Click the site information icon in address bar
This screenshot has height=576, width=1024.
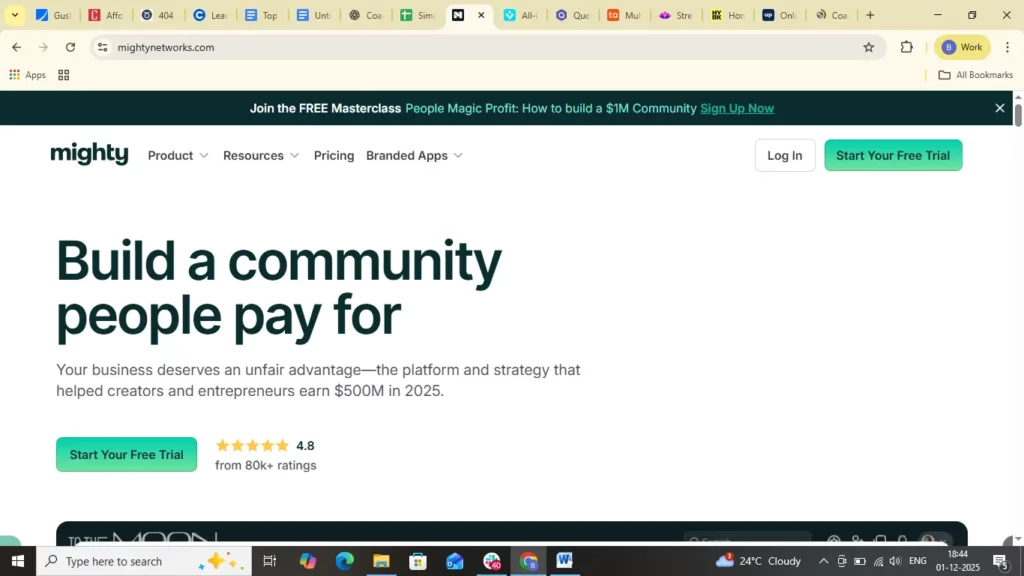(102, 47)
